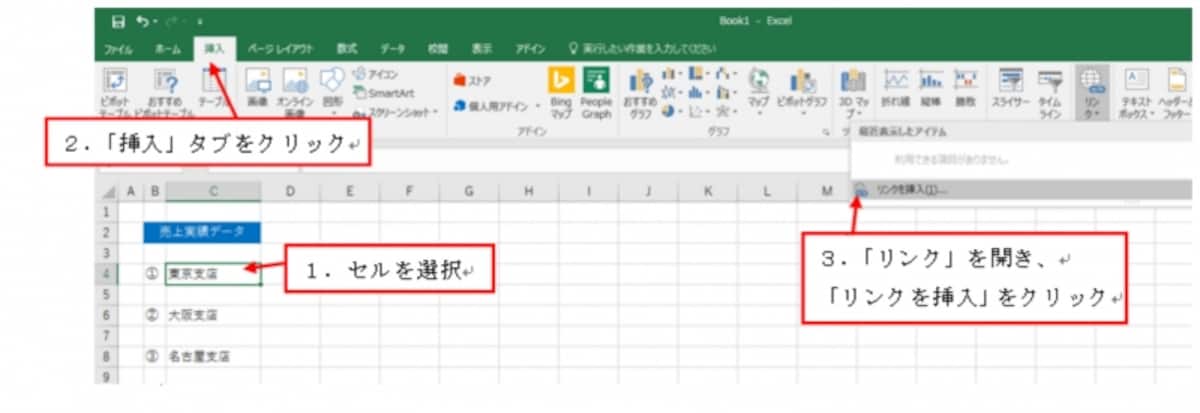1200x413 pixels.
Task: Switch to the 校閲 tab
Action: pyautogui.click(x=438, y=48)
